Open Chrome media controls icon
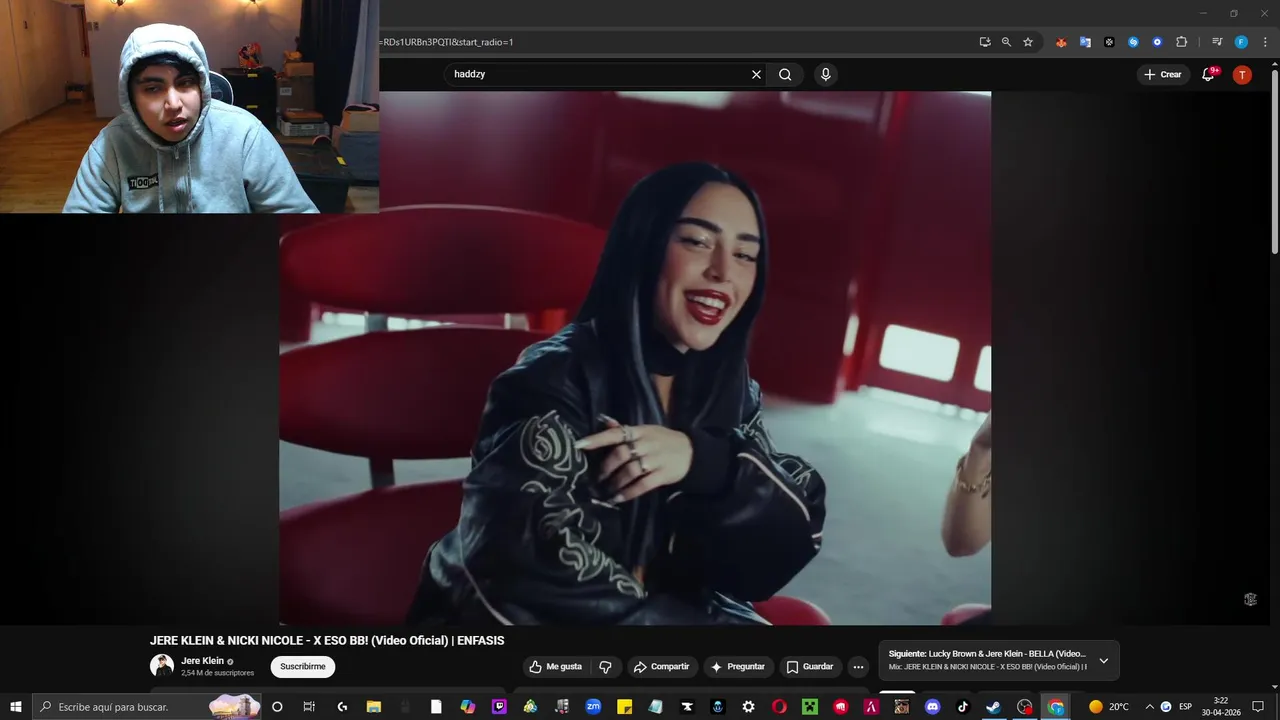The width and height of the screenshot is (1280, 720). tap(1217, 42)
